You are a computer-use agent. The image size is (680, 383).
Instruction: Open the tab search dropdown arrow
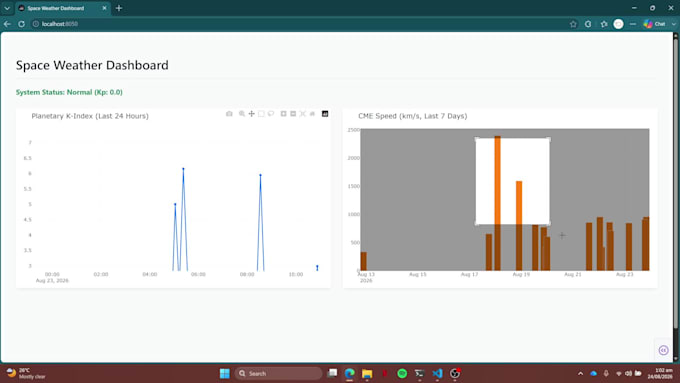coord(7,8)
